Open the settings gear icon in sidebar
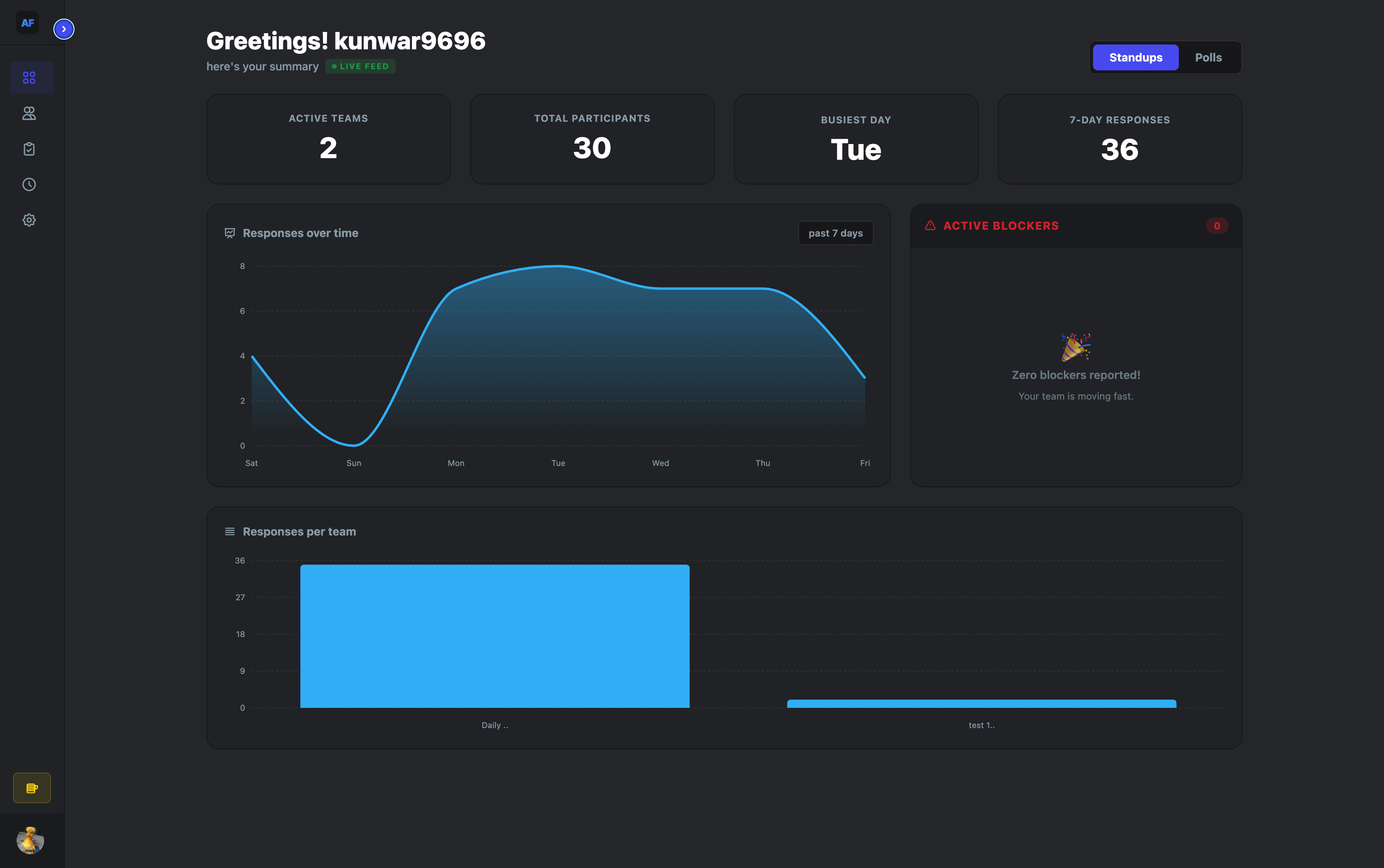Screen dimensions: 1384x868 click(x=29, y=220)
